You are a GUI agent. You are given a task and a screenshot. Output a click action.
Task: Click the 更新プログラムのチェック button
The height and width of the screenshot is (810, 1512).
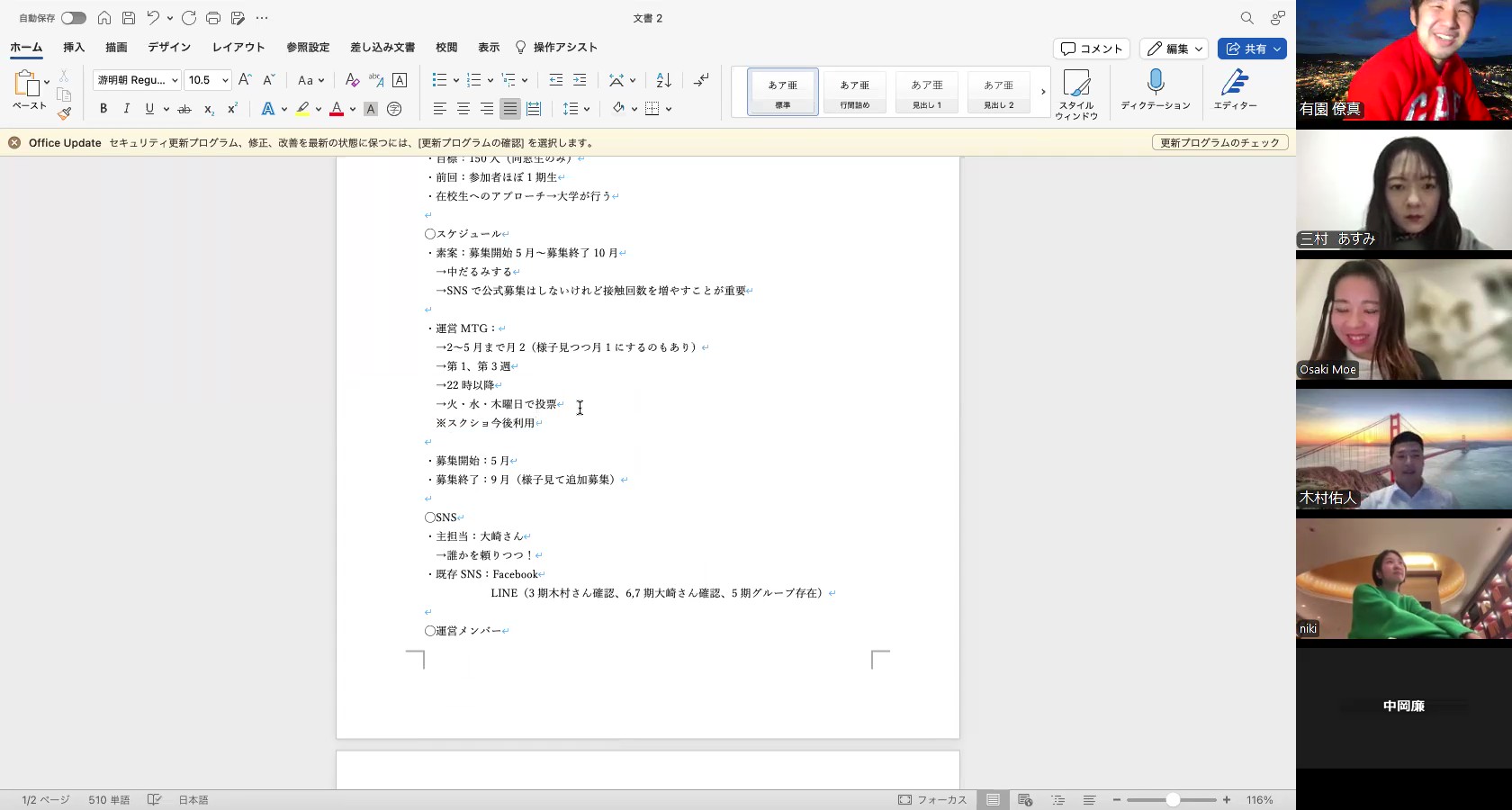tap(1219, 142)
